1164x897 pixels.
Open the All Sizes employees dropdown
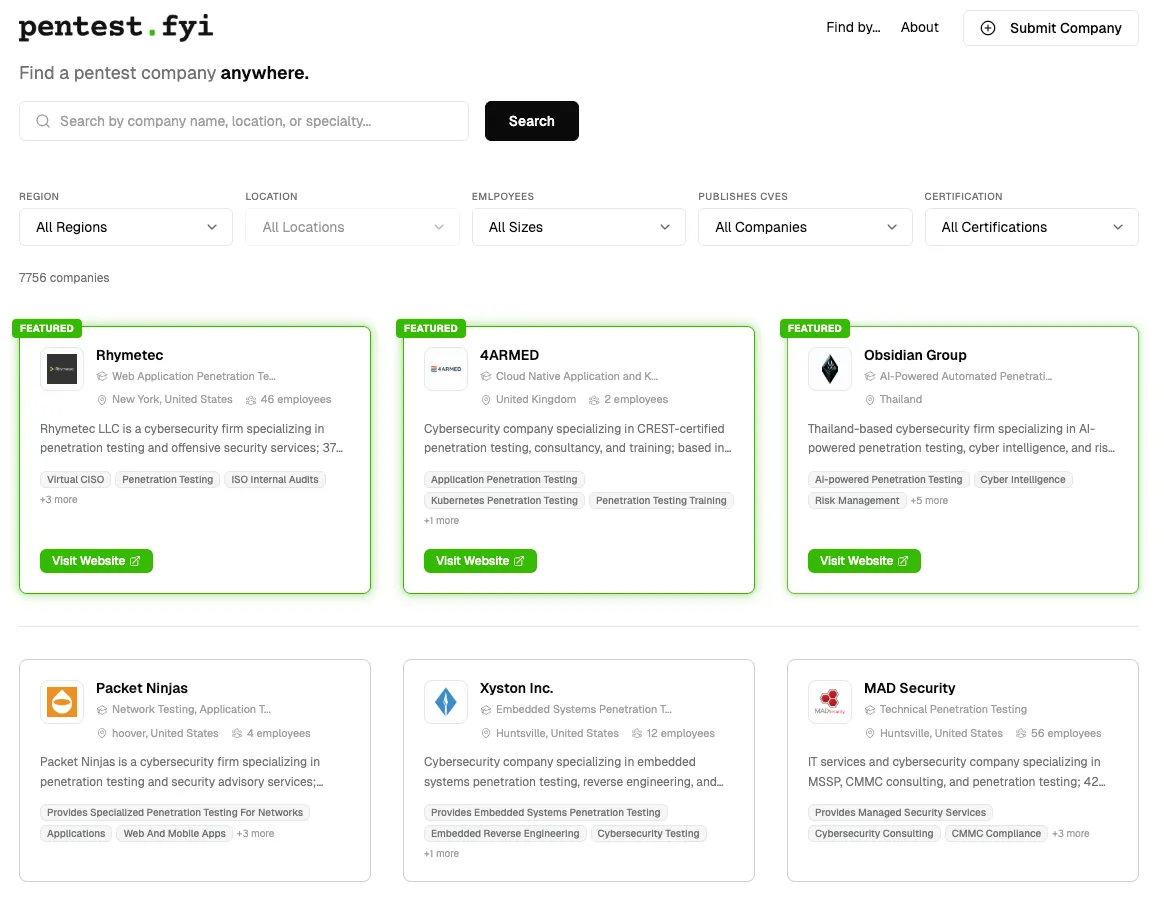point(578,227)
